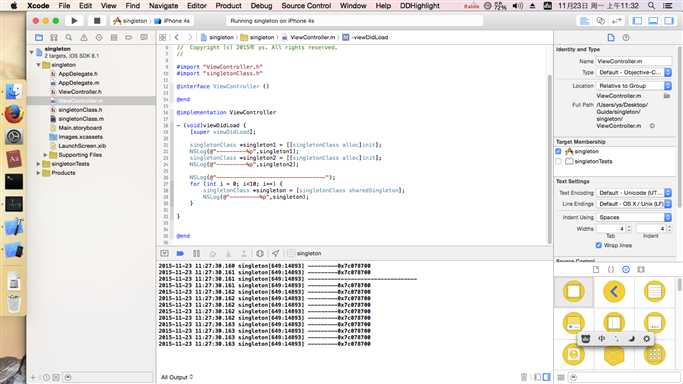Open related items grid icon in editor
The width and height of the screenshot is (683, 384).
point(162,37)
